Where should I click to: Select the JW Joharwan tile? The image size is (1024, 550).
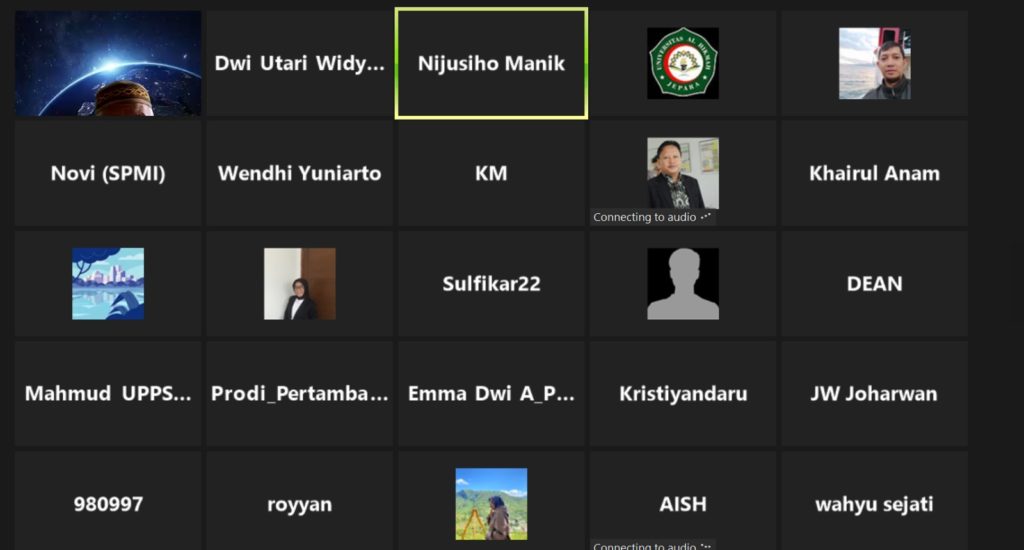874,393
